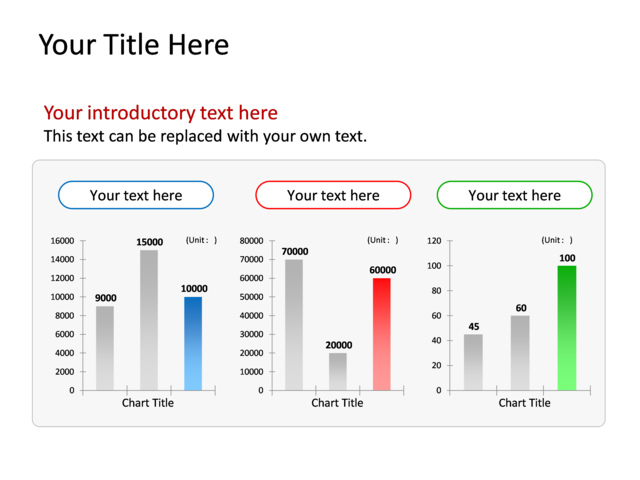Click the blue-outlined "Your text here" pill
Image resolution: width=640 pixels, height=480 pixels.
coord(136,195)
